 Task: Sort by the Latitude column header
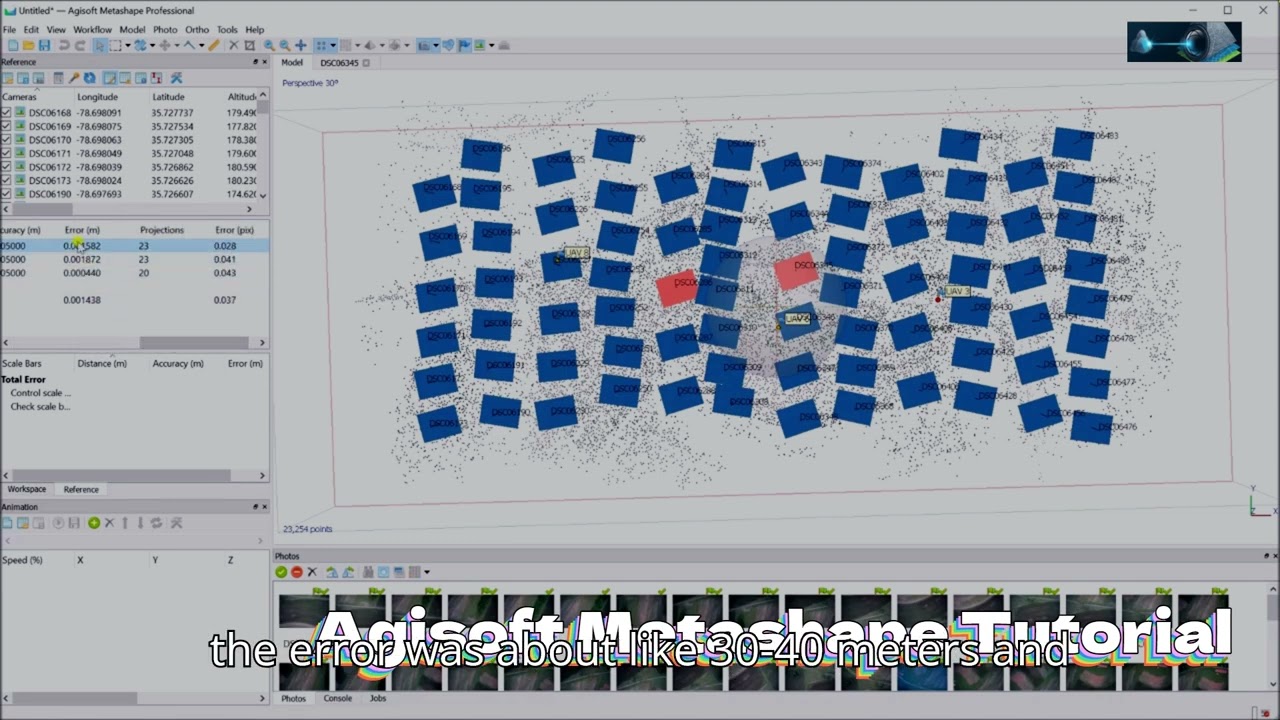coord(168,97)
